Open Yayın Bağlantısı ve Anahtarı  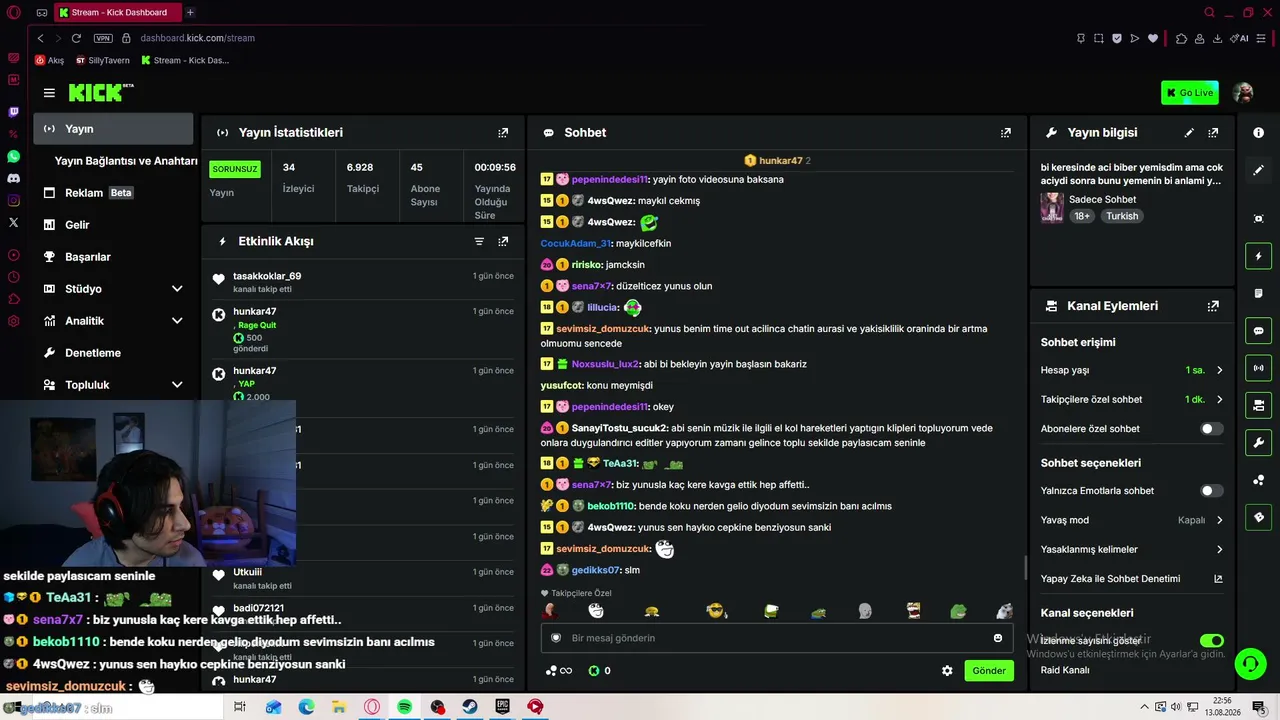point(126,161)
